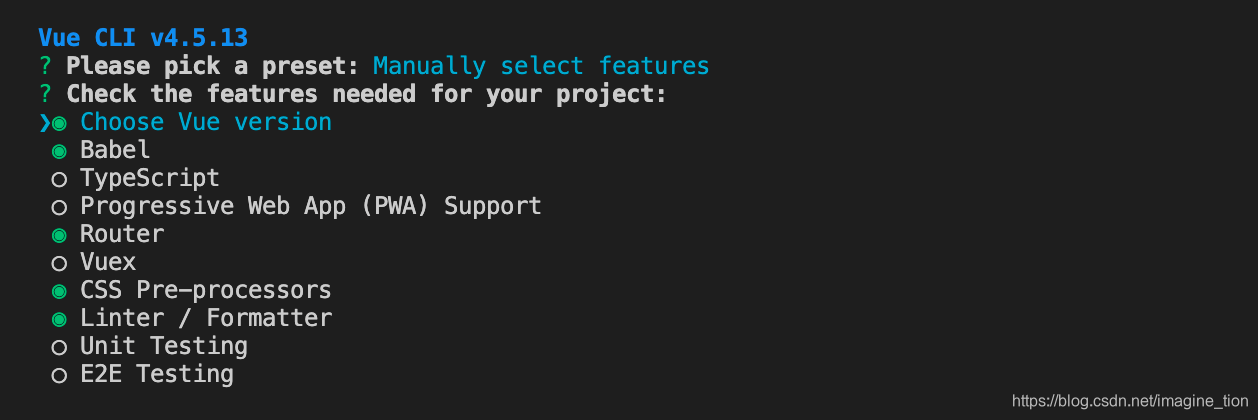Enable the Vuex feature circle
The width and height of the screenshot is (1258, 420).
59,263
